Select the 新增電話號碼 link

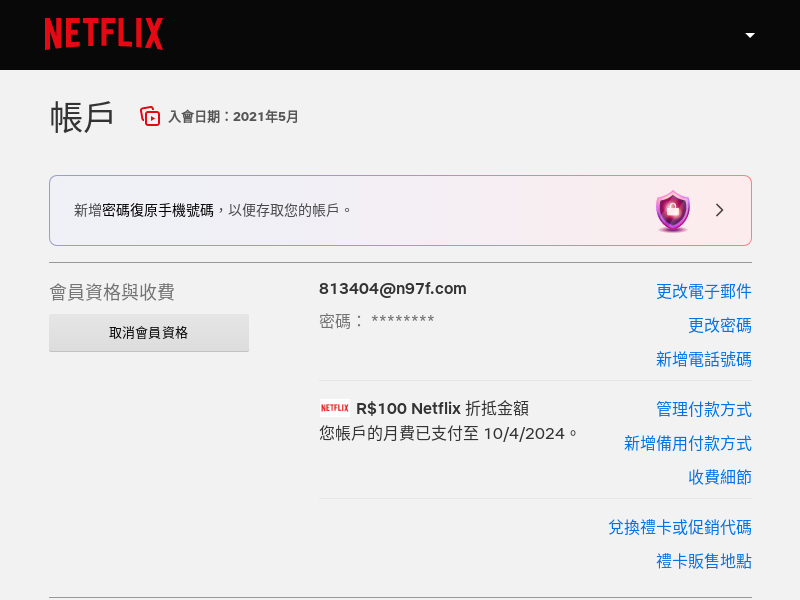click(x=704, y=359)
